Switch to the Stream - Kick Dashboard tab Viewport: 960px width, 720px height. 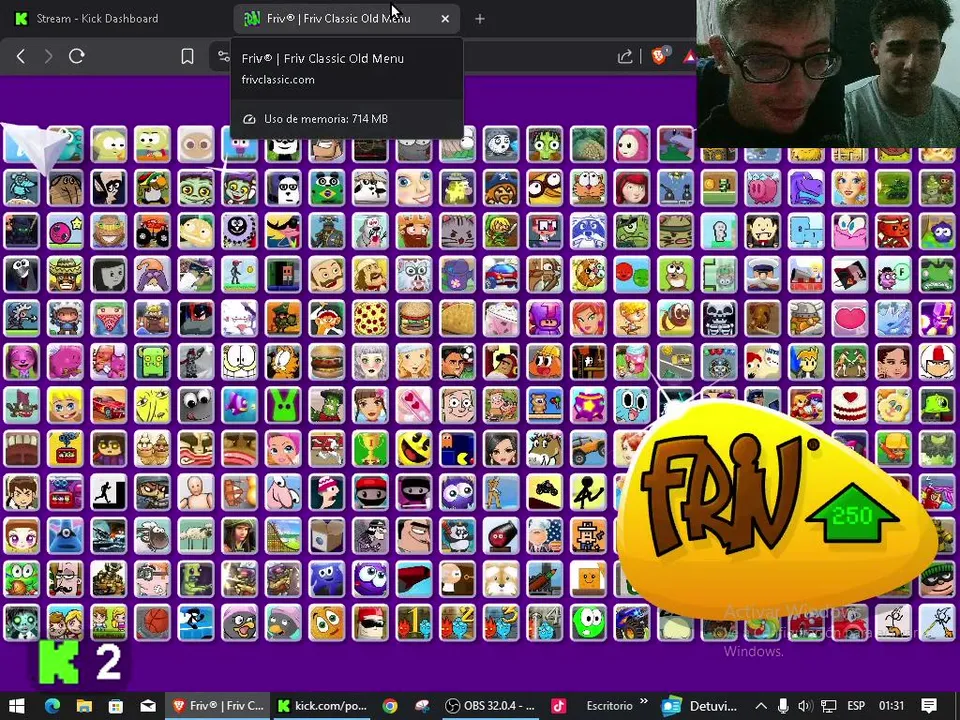[x=98, y=18]
